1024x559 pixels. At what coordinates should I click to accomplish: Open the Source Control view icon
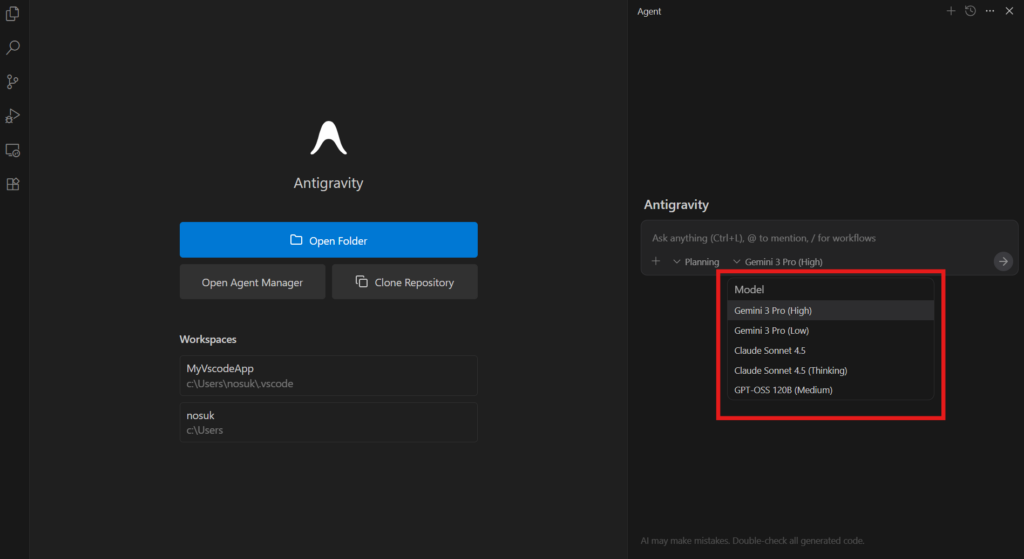[13, 82]
